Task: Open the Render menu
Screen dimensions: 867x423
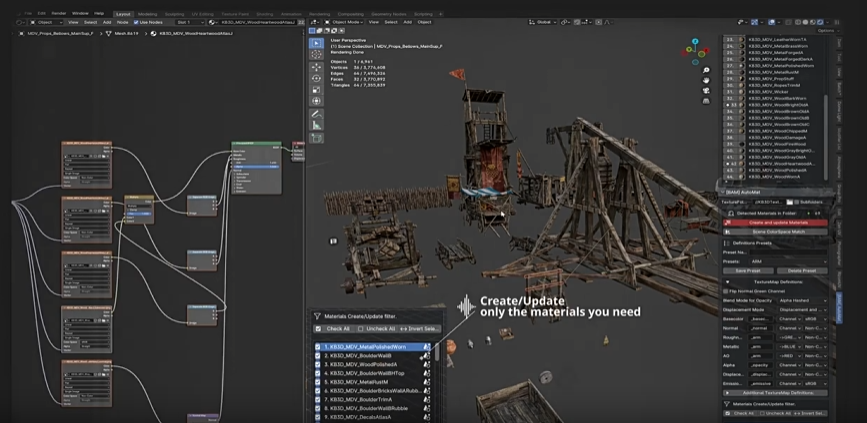Action: click(x=59, y=13)
